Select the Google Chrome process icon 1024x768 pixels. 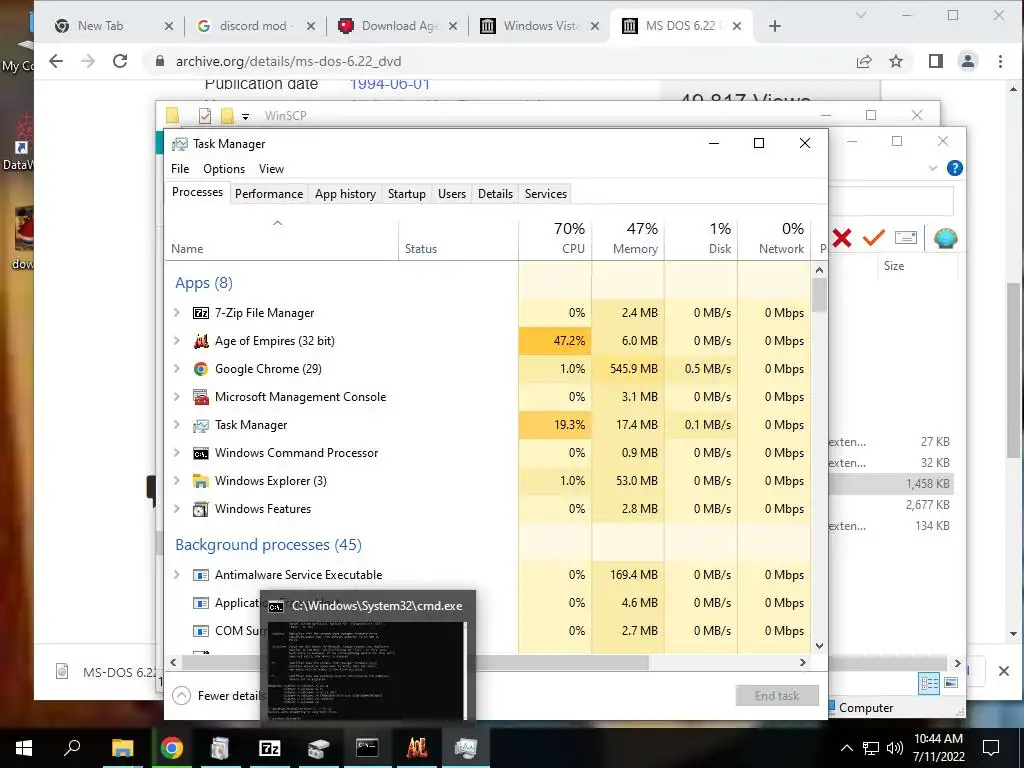click(200, 369)
